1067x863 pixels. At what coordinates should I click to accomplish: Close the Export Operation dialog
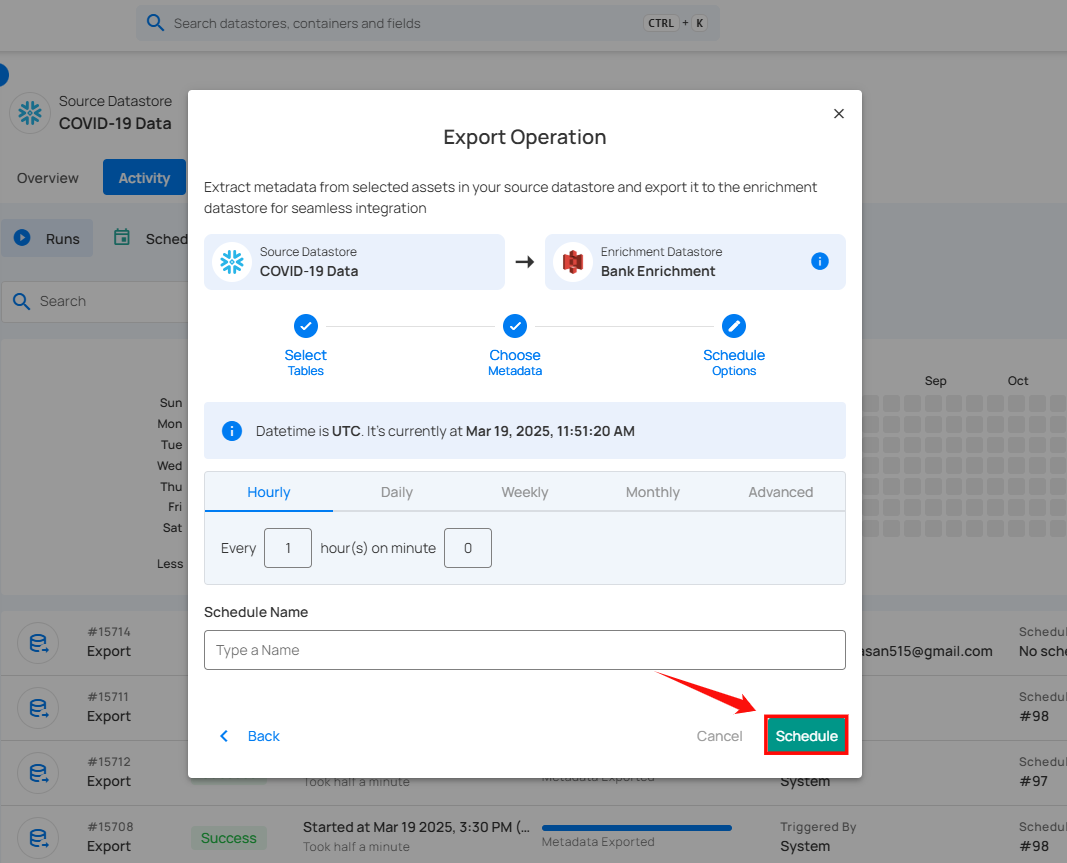[839, 114]
